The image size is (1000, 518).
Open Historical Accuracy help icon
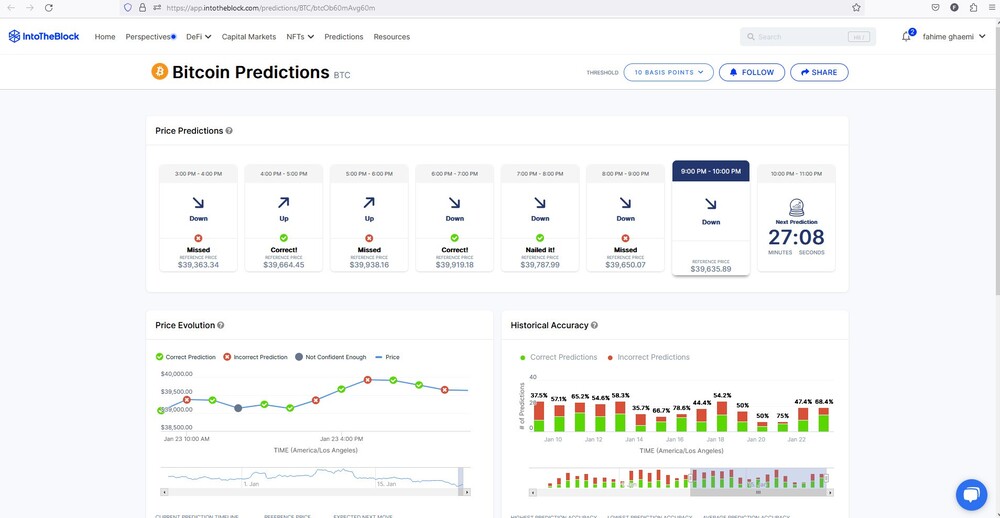594,325
